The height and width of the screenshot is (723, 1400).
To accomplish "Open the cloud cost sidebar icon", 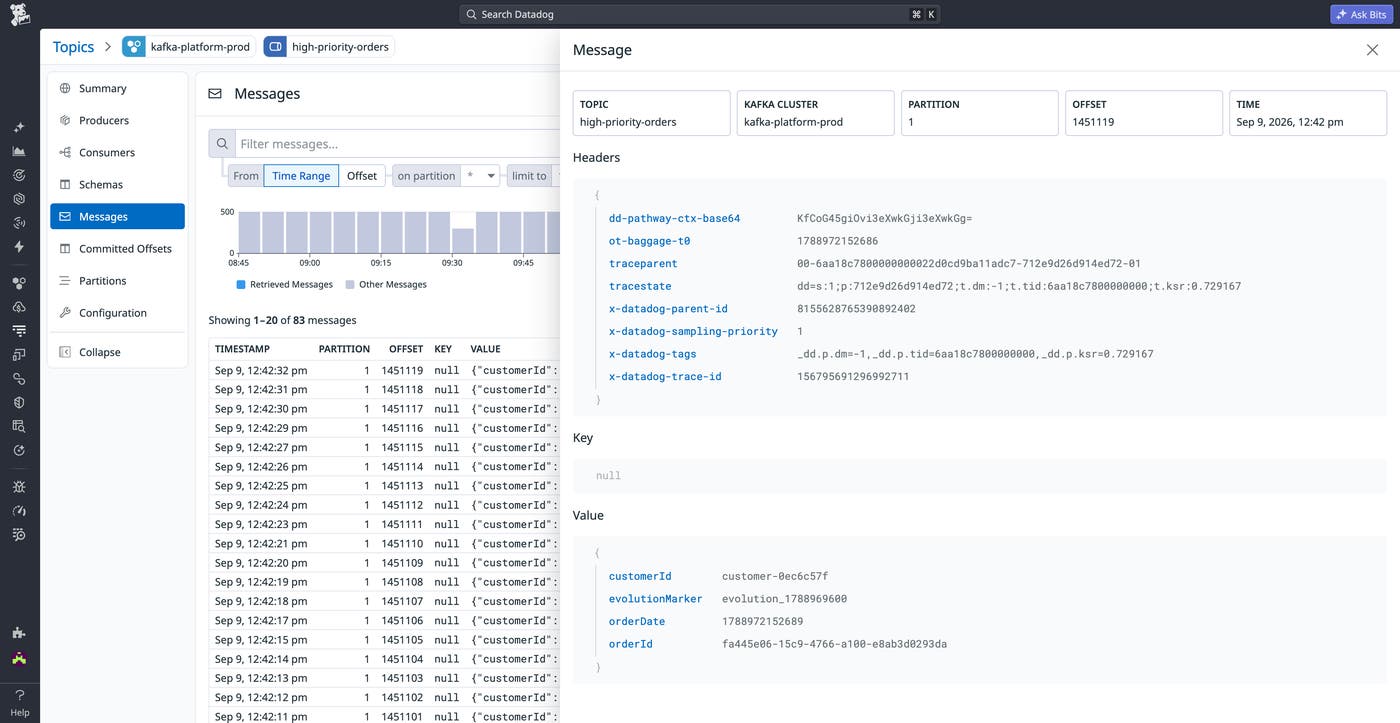I will pyautogui.click(x=19, y=307).
